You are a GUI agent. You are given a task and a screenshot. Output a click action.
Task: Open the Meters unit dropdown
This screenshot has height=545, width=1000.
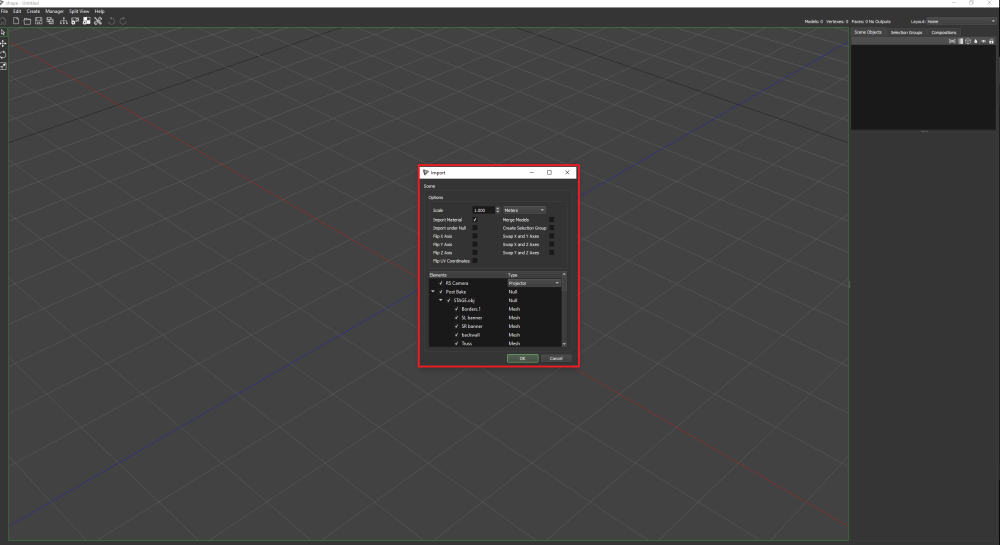pyautogui.click(x=524, y=210)
